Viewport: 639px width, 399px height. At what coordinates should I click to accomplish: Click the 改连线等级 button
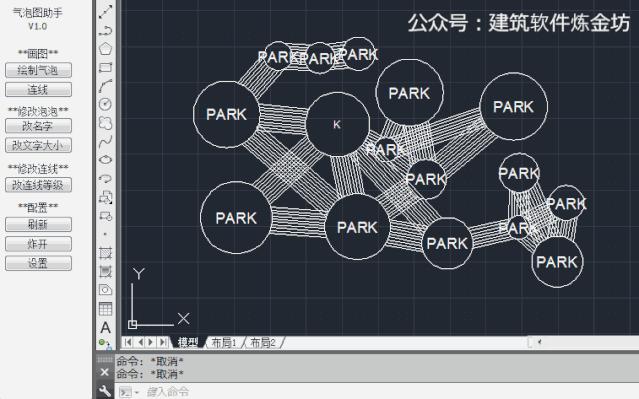point(38,185)
